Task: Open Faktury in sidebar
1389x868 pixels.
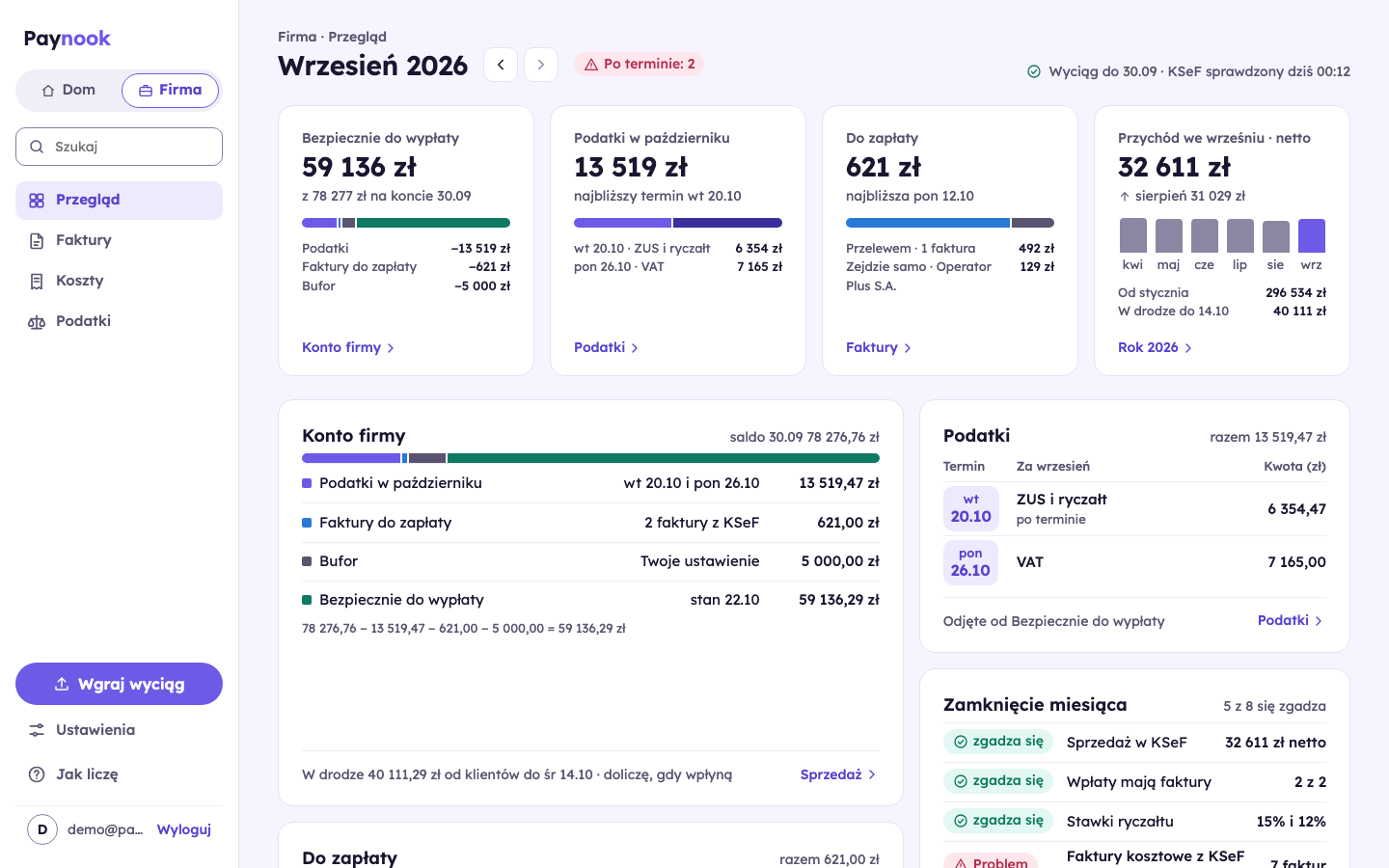Action: [x=119, y=241]
